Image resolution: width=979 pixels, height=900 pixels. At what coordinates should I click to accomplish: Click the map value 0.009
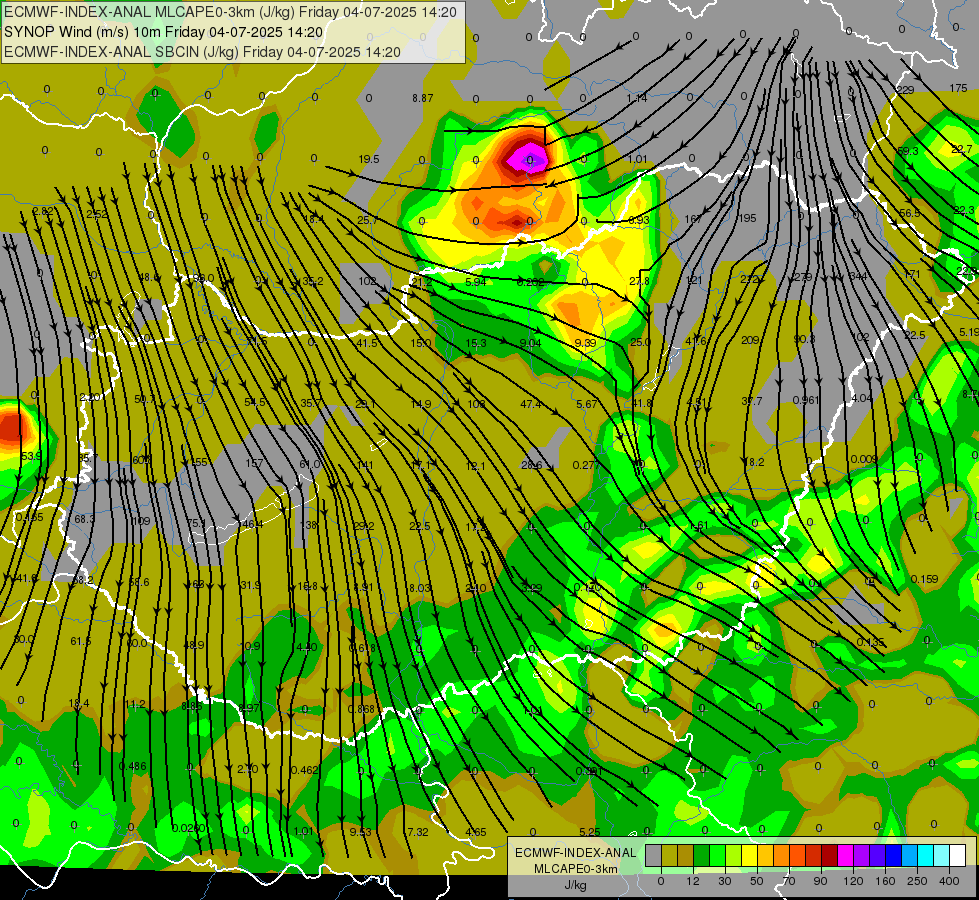point(864,459)
